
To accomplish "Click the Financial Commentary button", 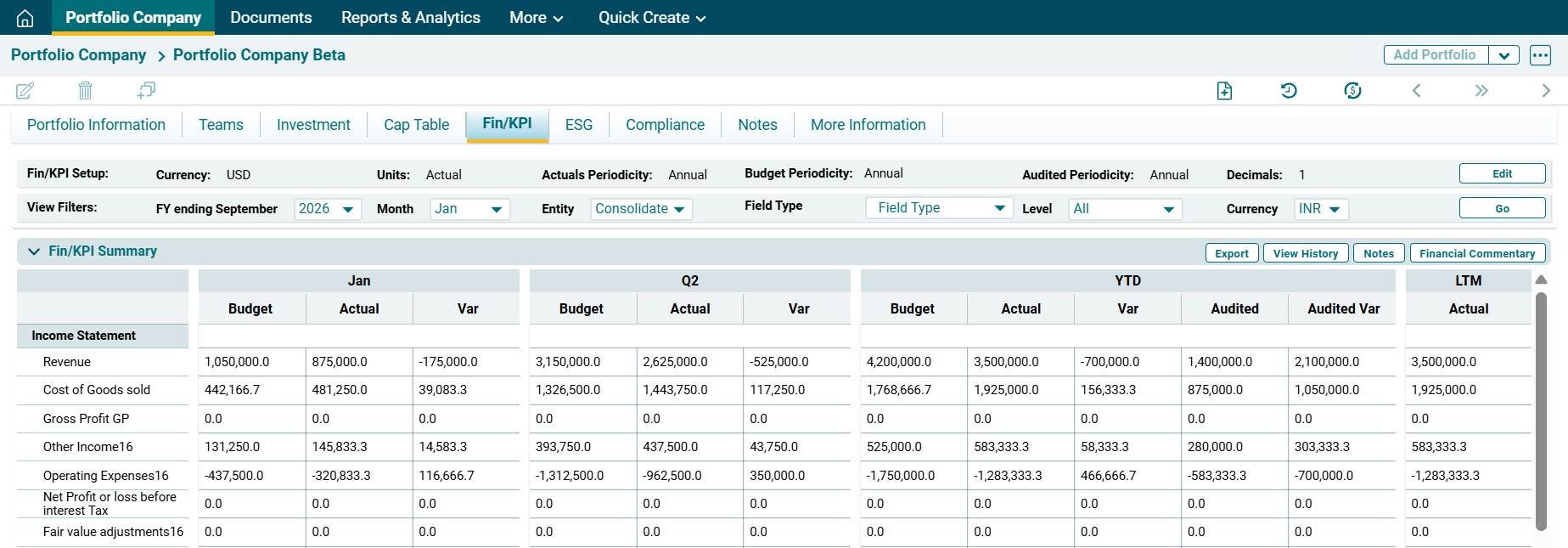I will (x=1476, y=253).
